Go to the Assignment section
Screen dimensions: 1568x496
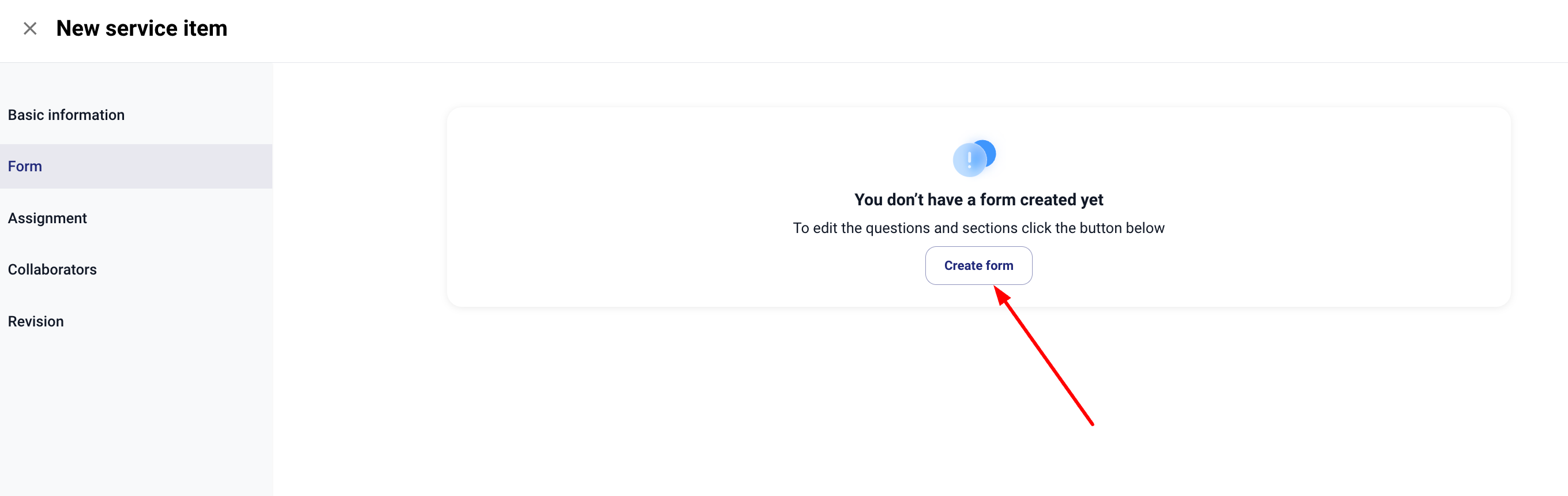pos(47,218)
